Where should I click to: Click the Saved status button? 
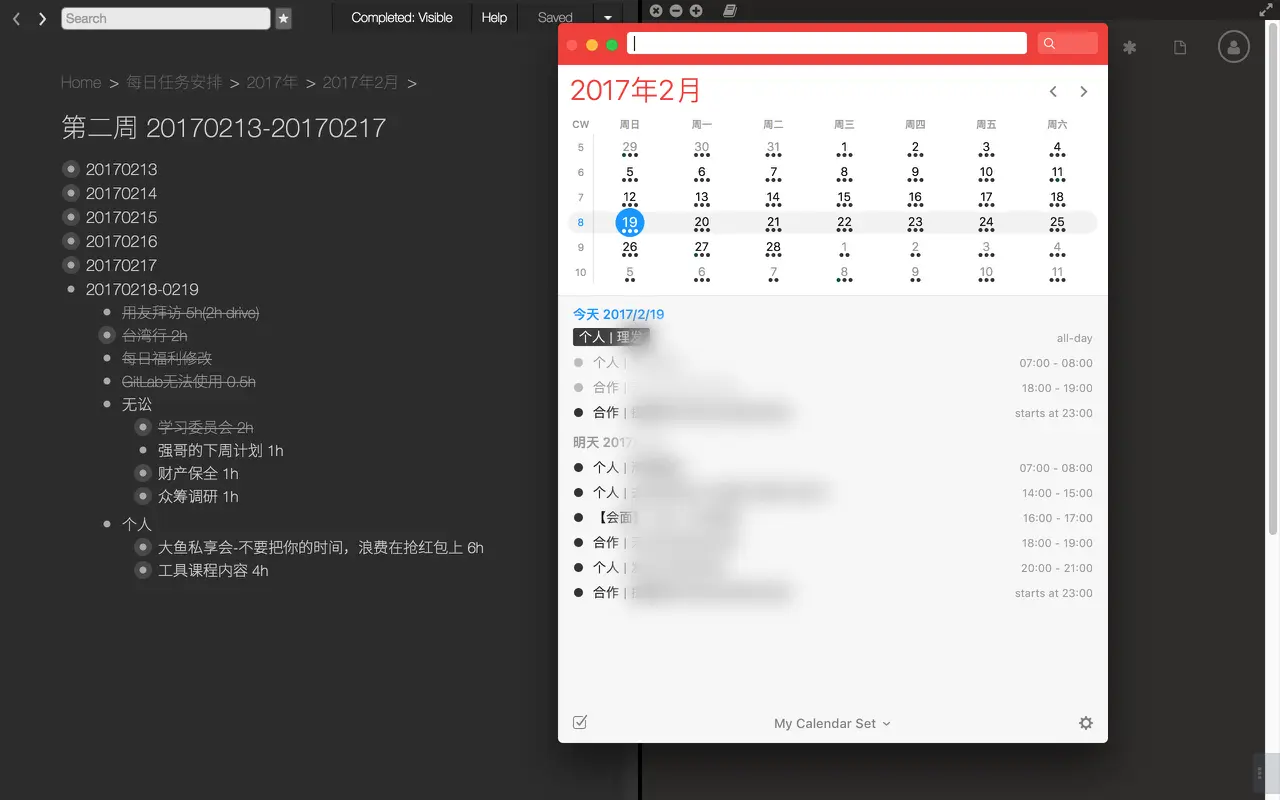pos(555,18)
